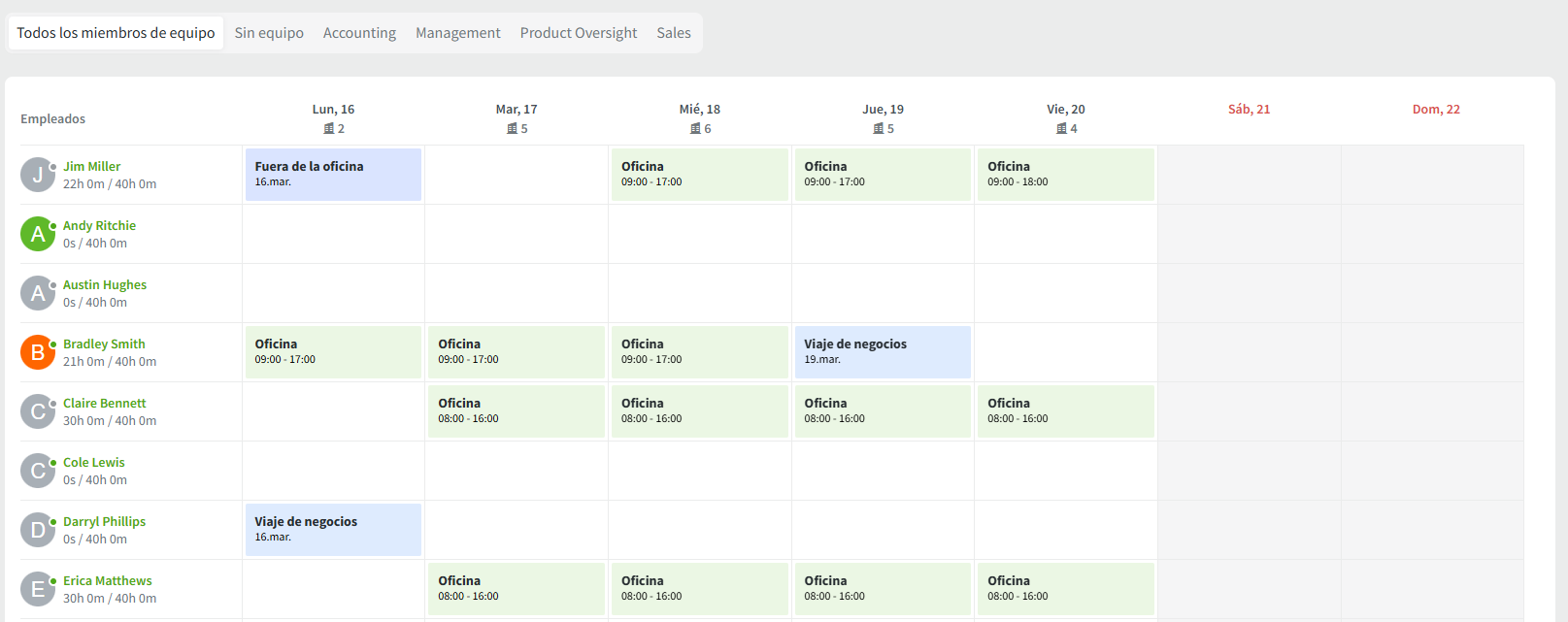Open Darryl Phillips' Viaje de negocios entry
Viewport: 1568px width, 622px height.
(333, 530)
